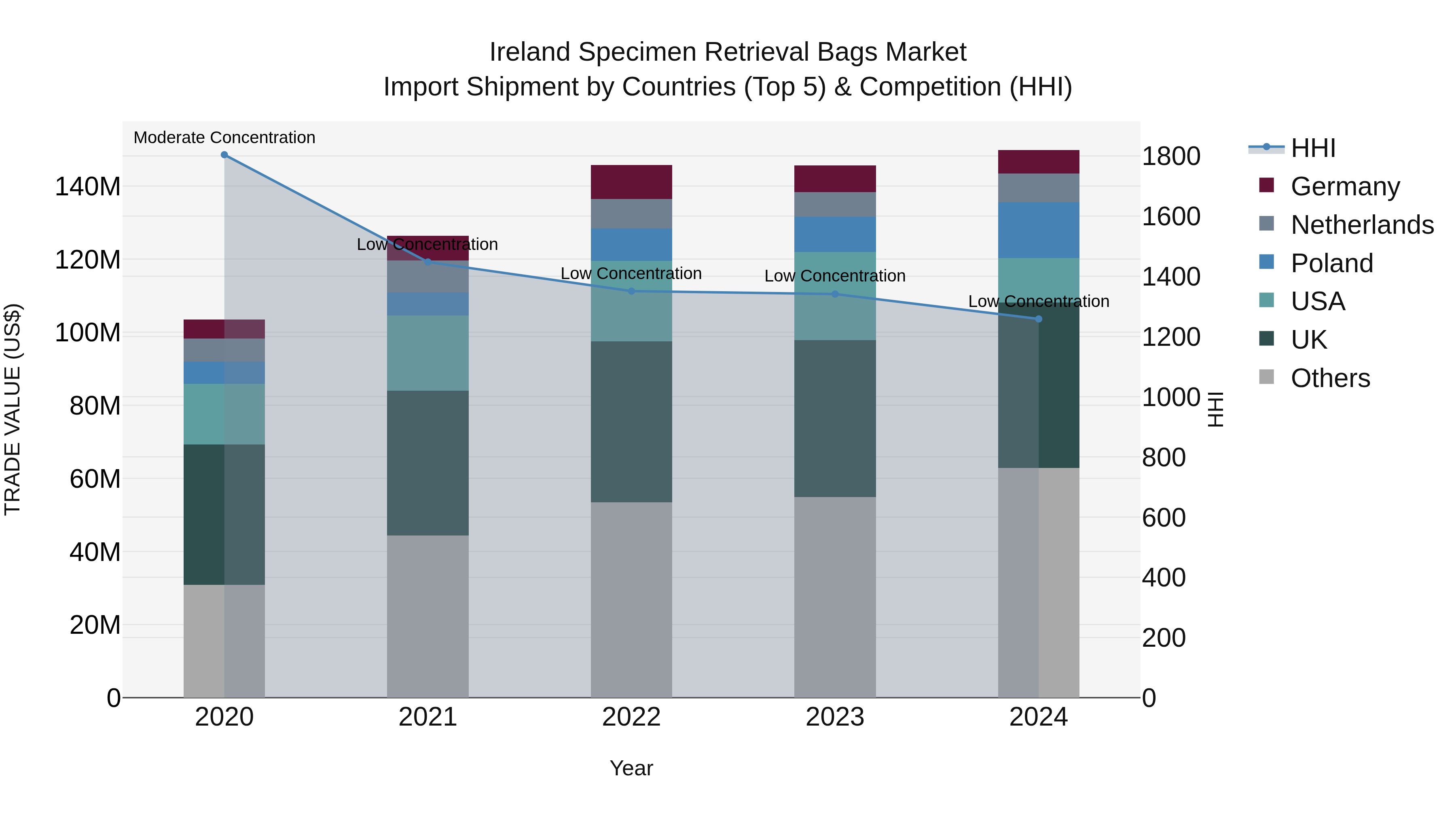Click the 2022 Low Concentration annotation
This screenshot has height=819, width=1456.
tap(631, 273)
